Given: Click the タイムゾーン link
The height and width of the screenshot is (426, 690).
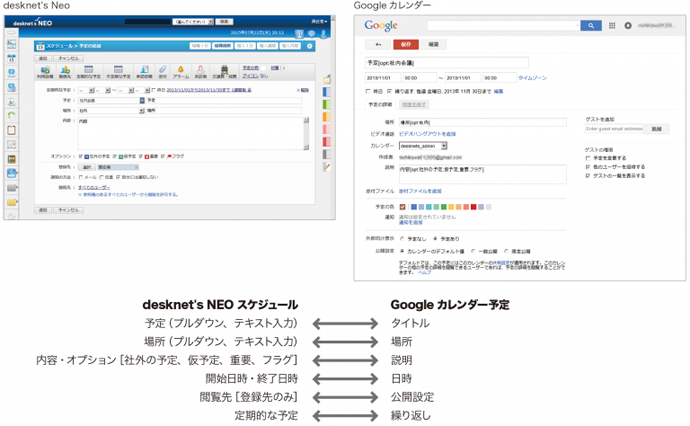Looking at the screenshot, I should click(x=533, y=76).
